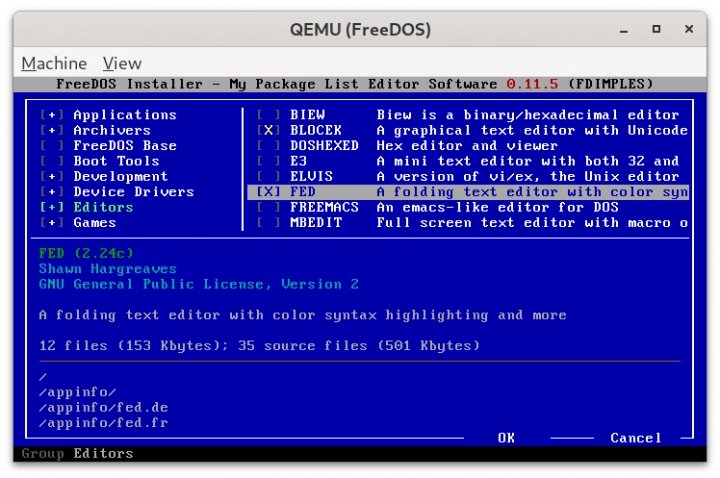
Task: Click the /appinfo/fed.fr file entry
Action: pos(104,423)
